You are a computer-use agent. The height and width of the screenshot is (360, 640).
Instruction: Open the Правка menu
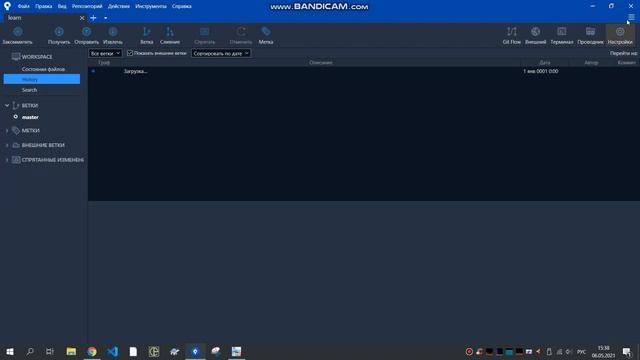tap(43, 7)
